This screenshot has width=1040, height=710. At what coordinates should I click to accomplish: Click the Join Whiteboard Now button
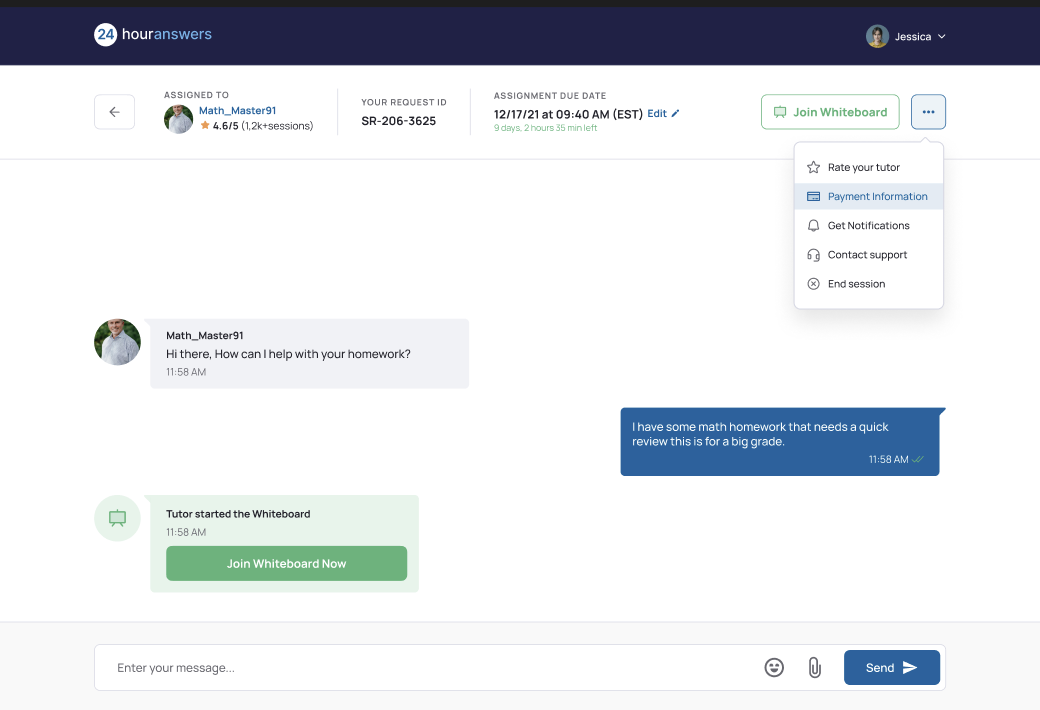click(x=287, y=563)
